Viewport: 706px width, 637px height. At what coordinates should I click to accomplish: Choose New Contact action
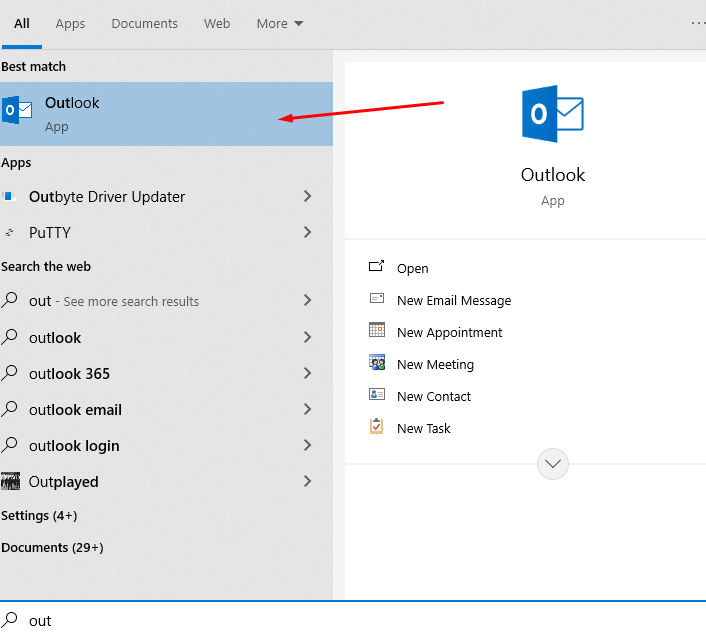click(x=434, y=396)
